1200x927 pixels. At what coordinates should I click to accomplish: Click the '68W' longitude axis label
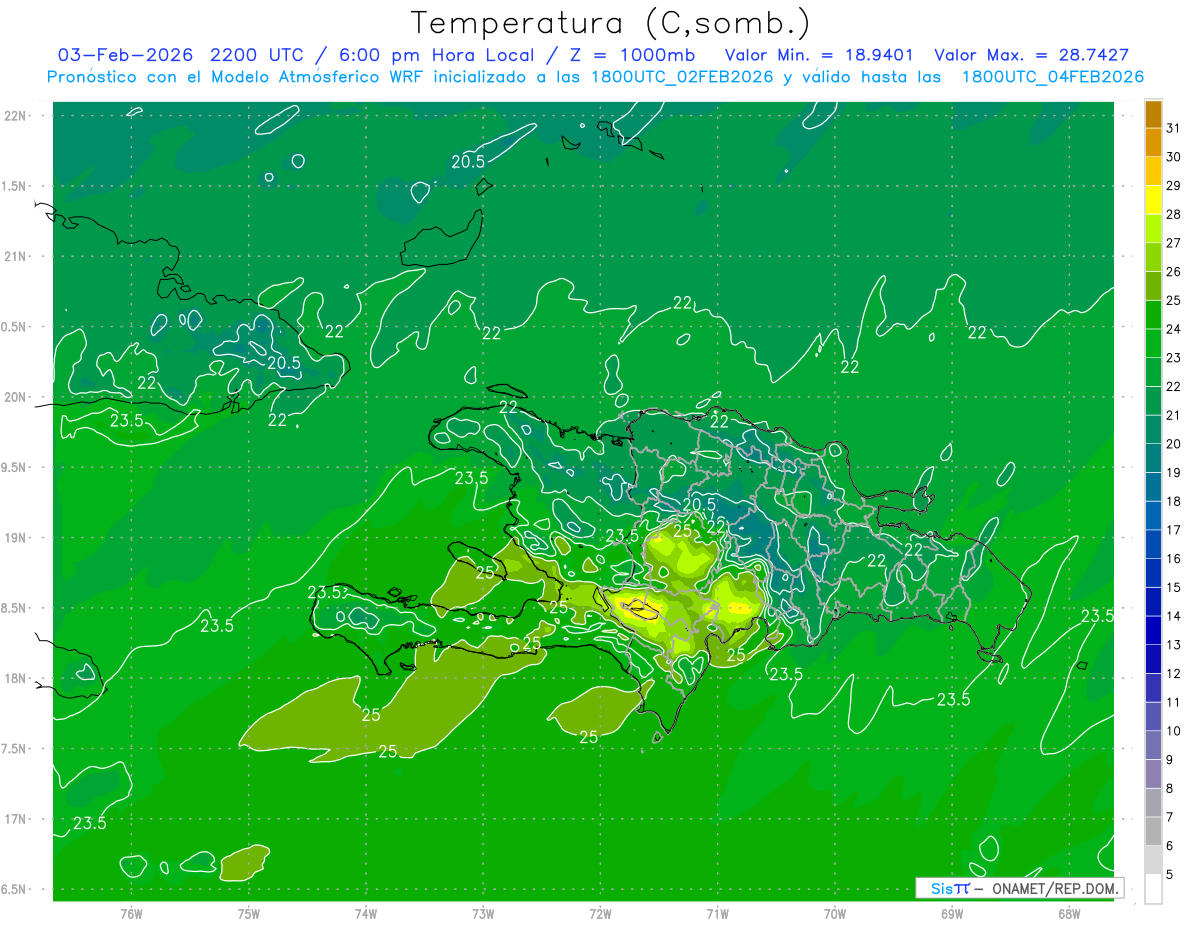(x=1069, y=914)
